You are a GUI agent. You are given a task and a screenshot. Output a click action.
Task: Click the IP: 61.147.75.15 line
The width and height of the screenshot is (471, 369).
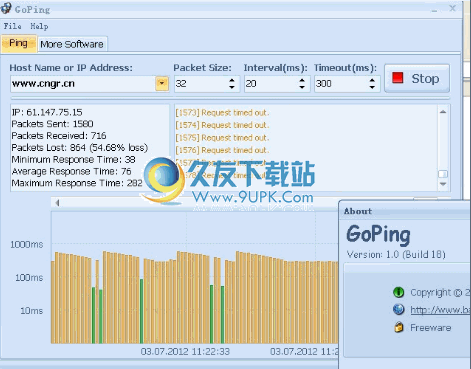tap(47, 112)
